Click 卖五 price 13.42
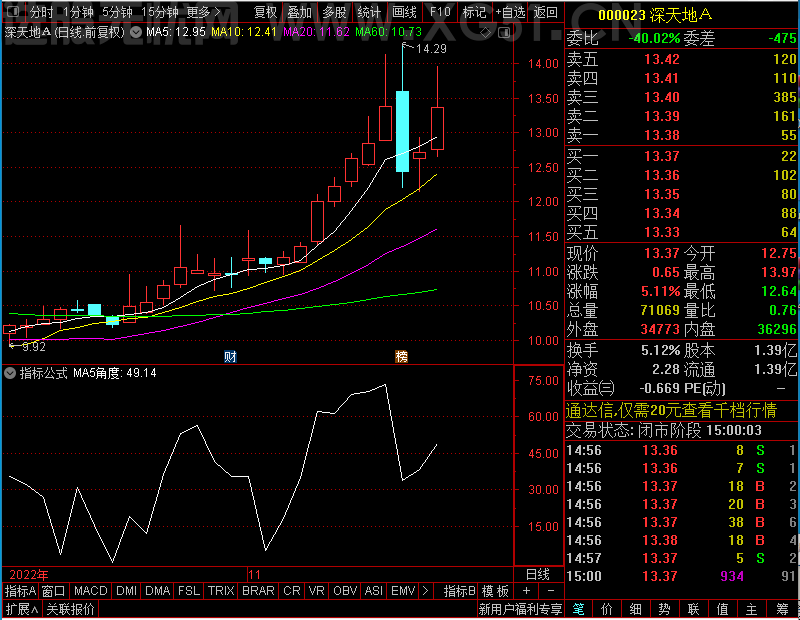The width and height of the screenshot is (800, 620). coord(662,59)
